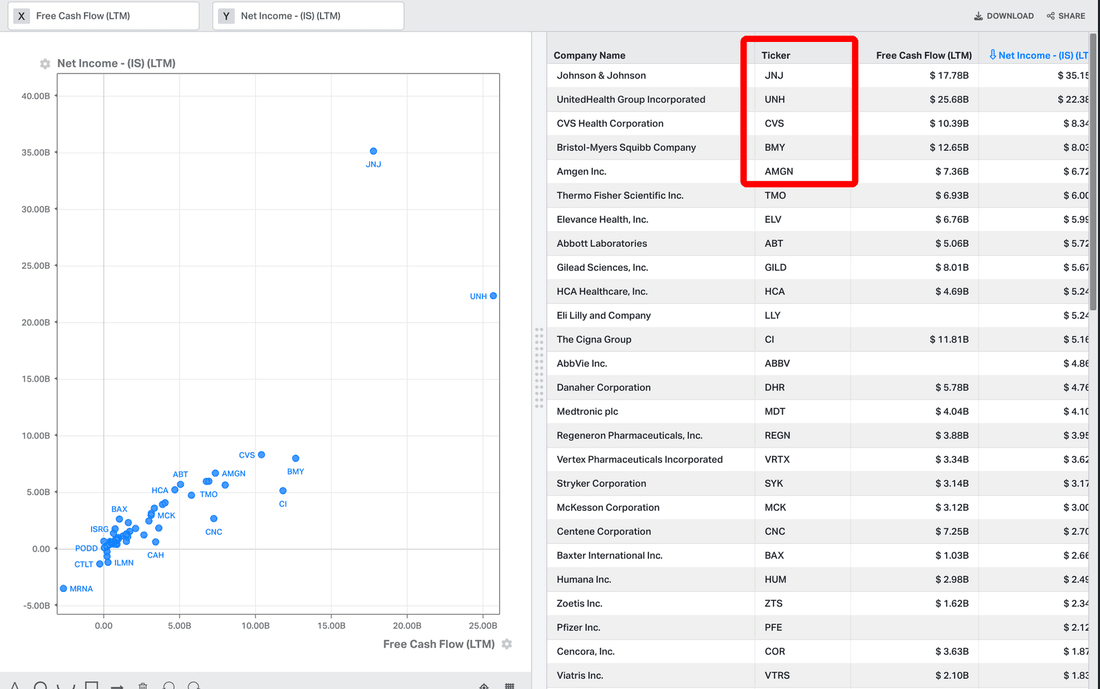The image size is (1100, 689).
Task: Click the table's vertical scrollbar
Action: point(1094,172)
